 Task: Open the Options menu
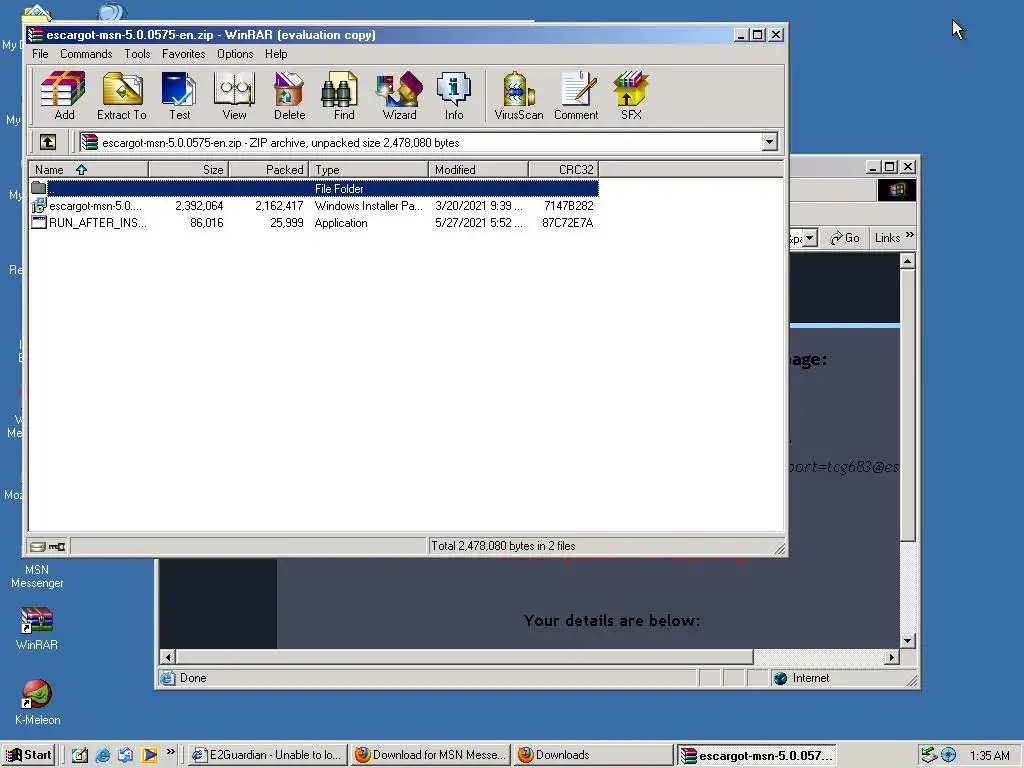tap(235, 54)
